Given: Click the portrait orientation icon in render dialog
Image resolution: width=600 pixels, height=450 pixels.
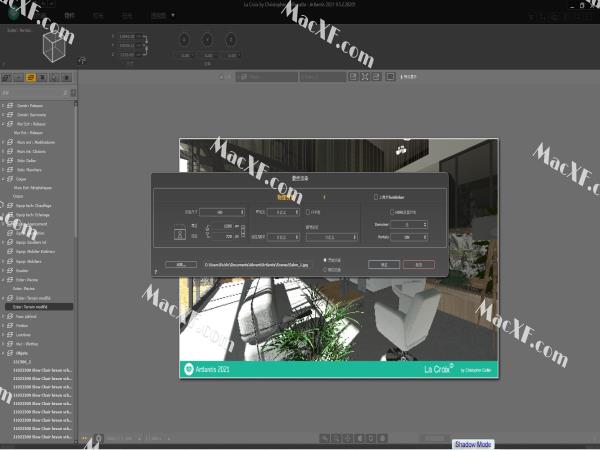Looking at the screenshot, I should 180,234.
